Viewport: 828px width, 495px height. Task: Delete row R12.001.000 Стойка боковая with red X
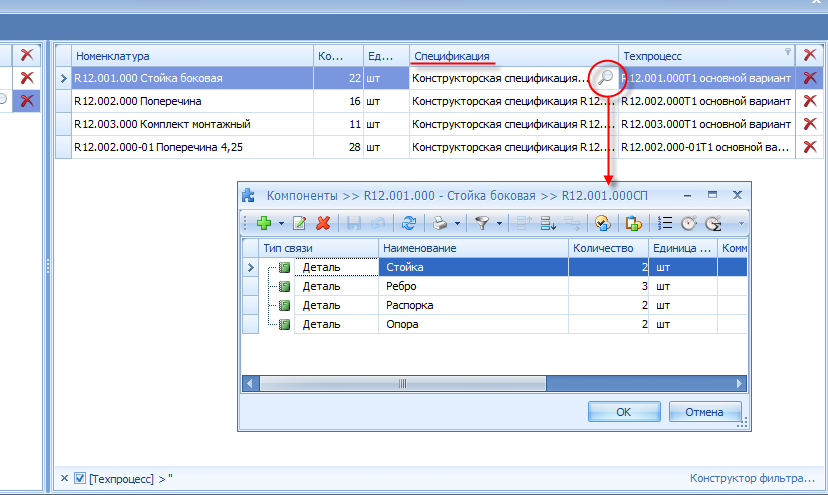point(810,78)
